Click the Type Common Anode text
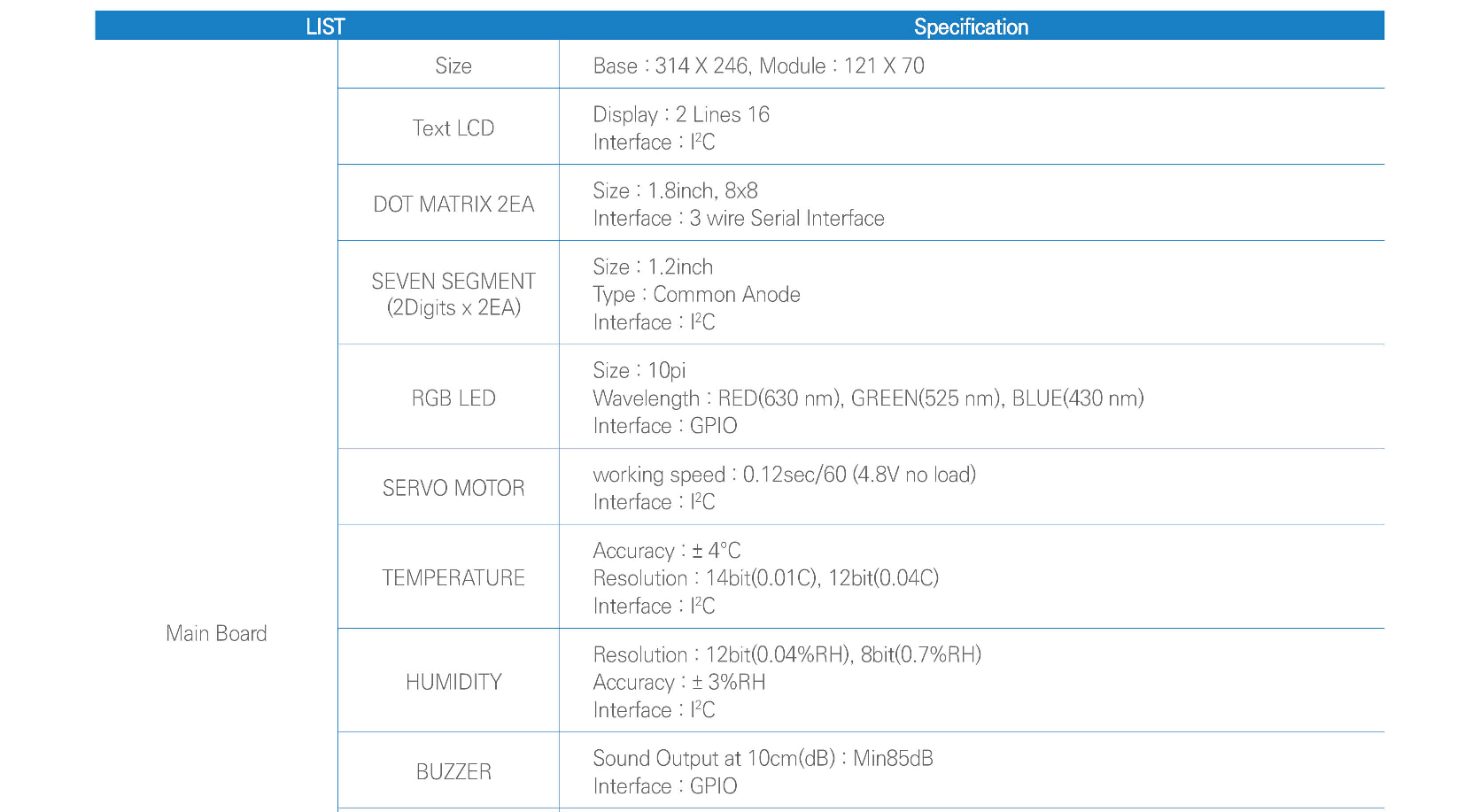This screenshot has width=1480, height=812. (696, 294)
